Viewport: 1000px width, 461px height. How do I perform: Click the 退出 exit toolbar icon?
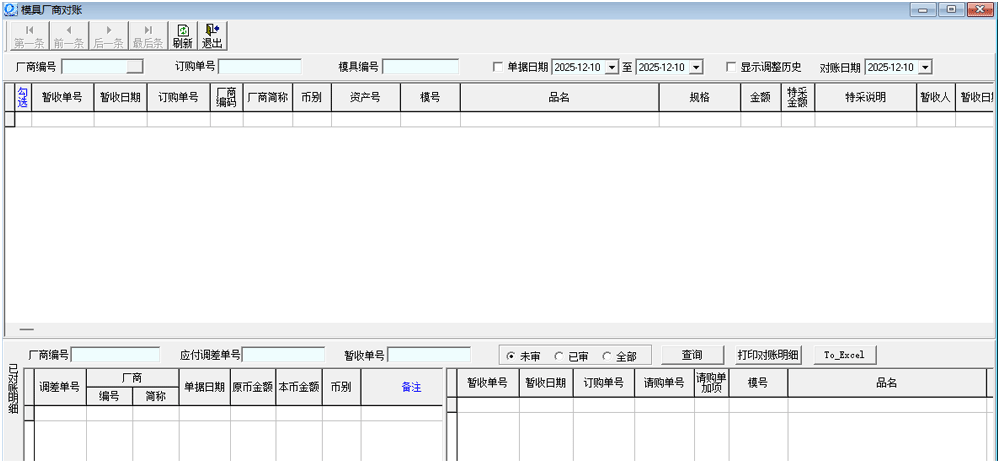212,36
